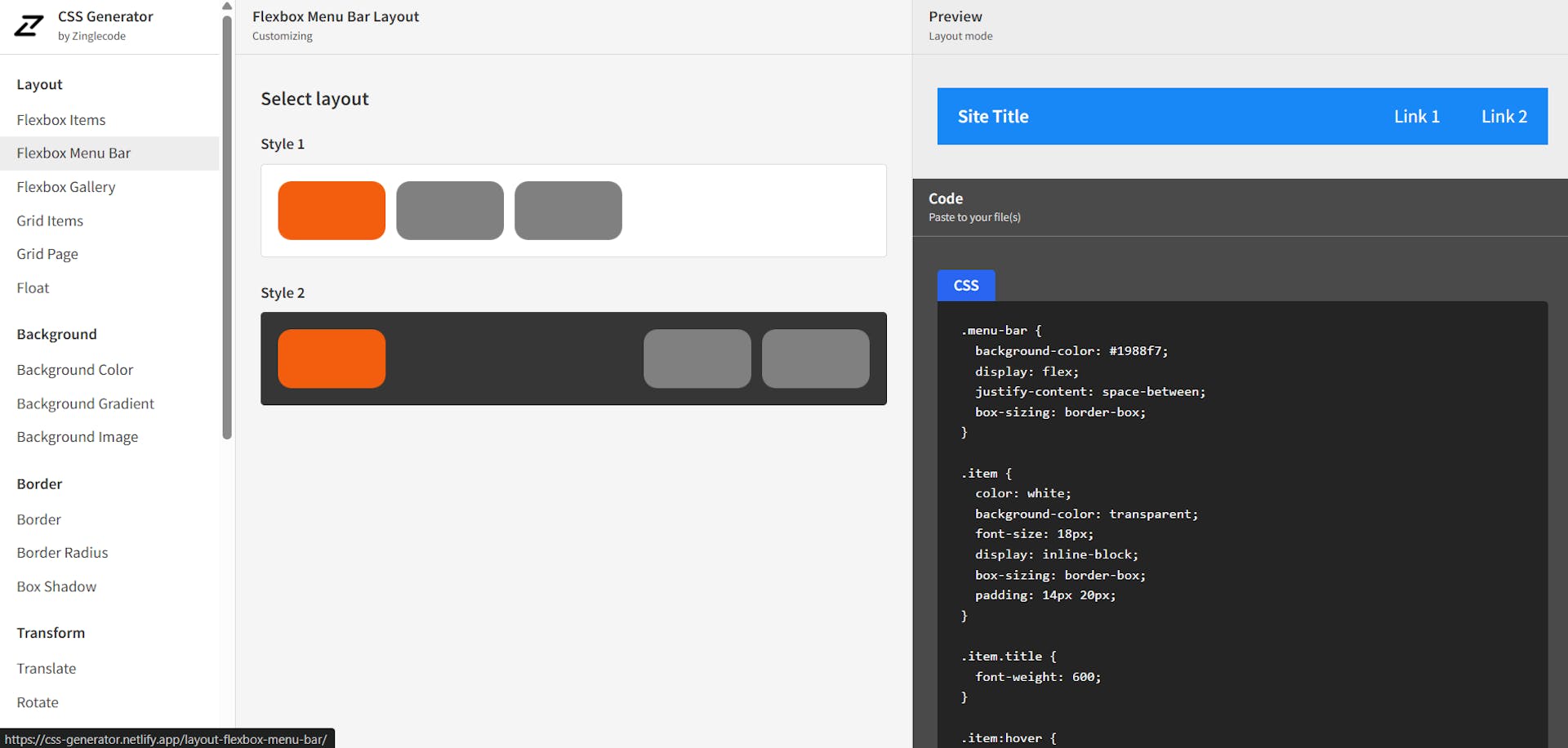Open the Float layout settings

pyautogui.click(x=33, y=287)
